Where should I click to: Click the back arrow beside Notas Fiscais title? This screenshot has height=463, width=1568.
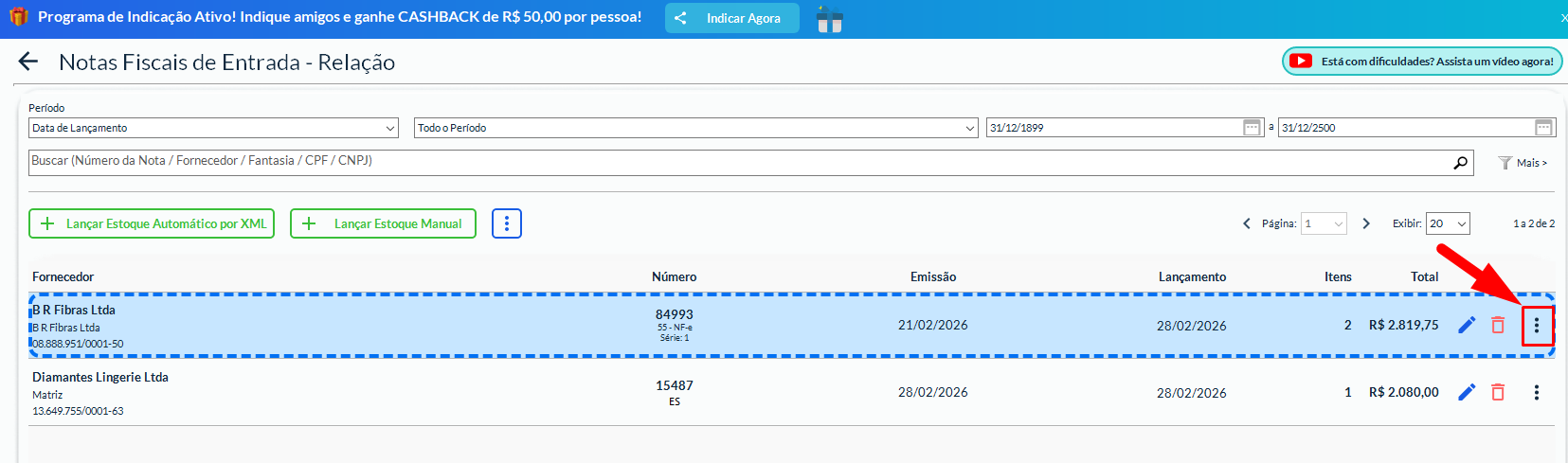(28, 62)
